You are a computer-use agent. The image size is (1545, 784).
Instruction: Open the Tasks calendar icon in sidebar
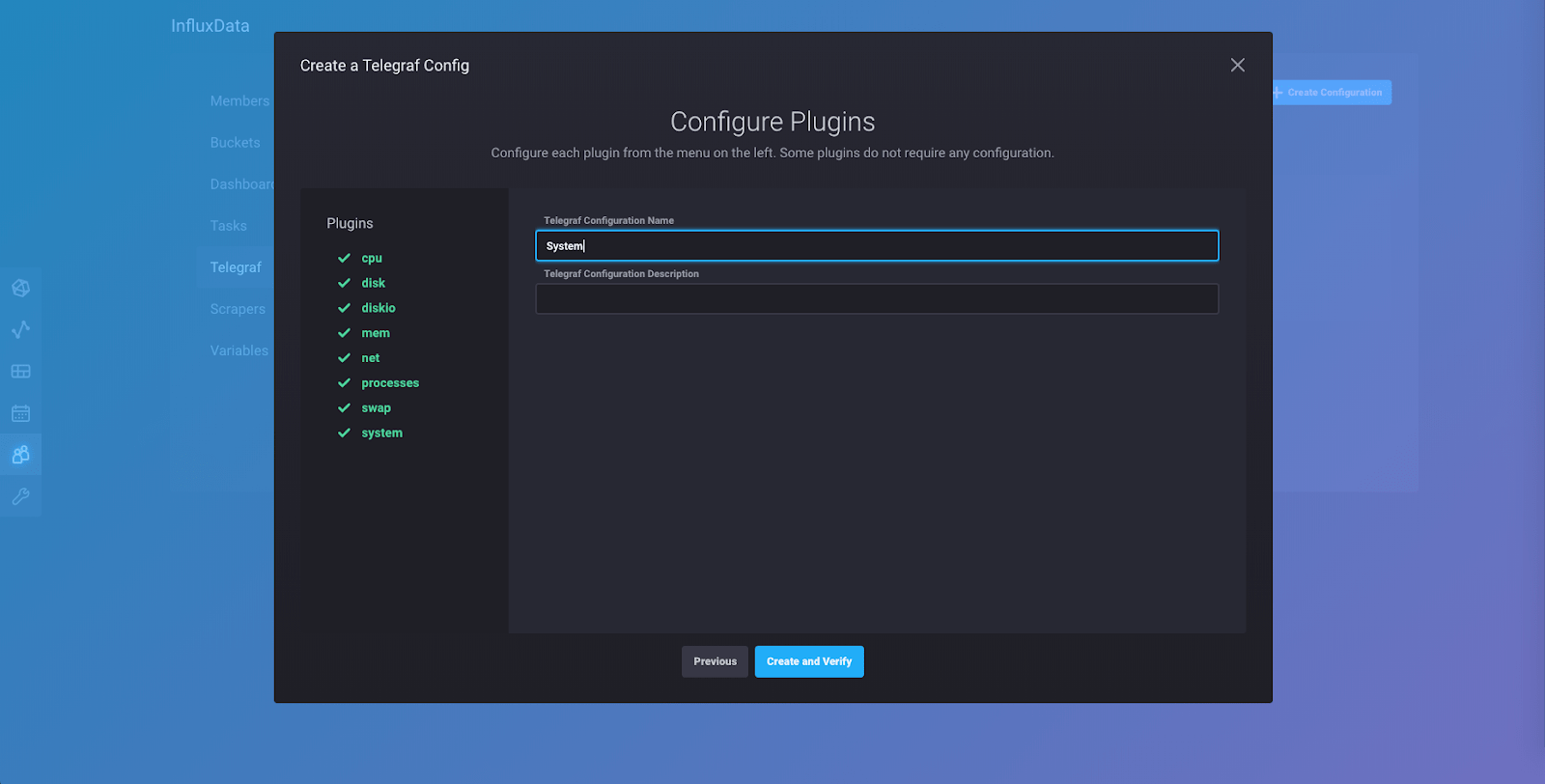(20, 413)
